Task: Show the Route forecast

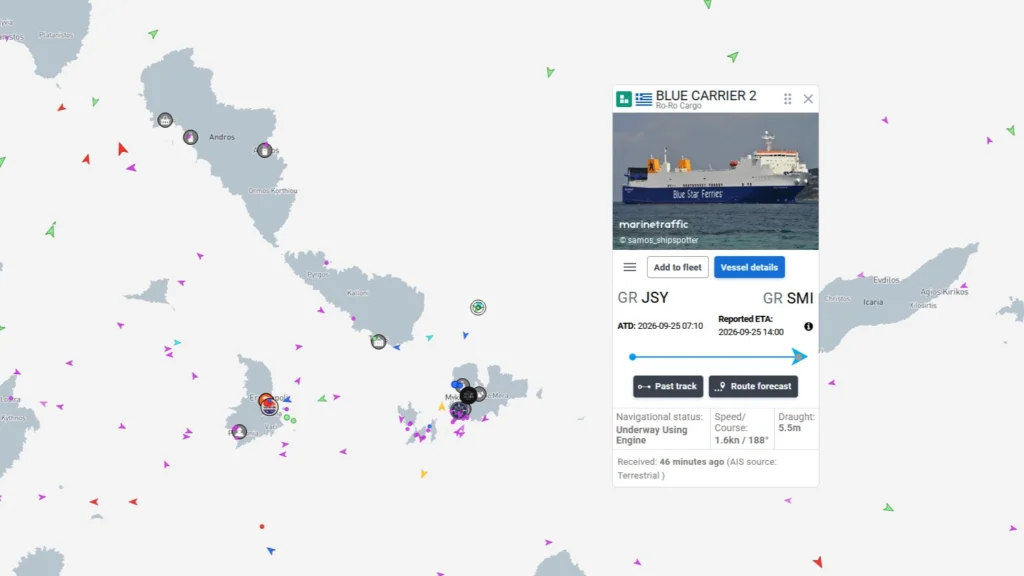Action: [753, 386]
